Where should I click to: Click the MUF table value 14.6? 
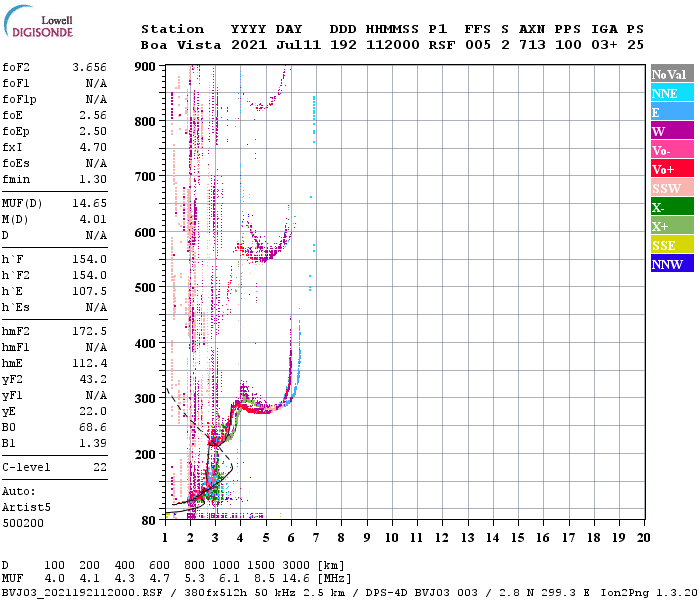(x=296, y=579)
